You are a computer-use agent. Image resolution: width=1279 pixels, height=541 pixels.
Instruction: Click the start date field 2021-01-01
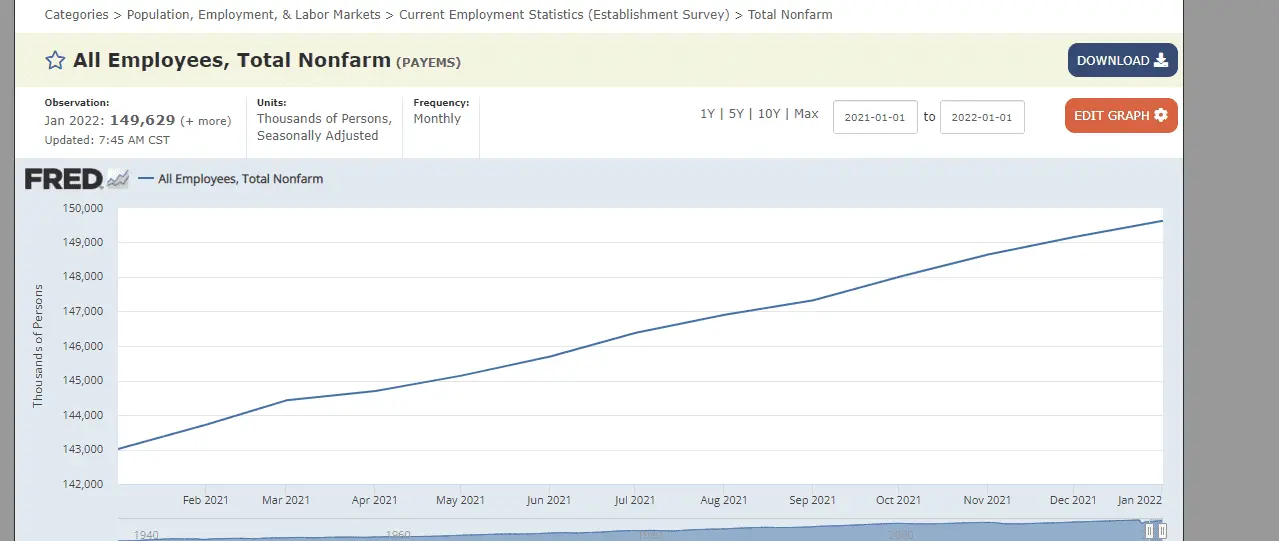coord(874,117)
